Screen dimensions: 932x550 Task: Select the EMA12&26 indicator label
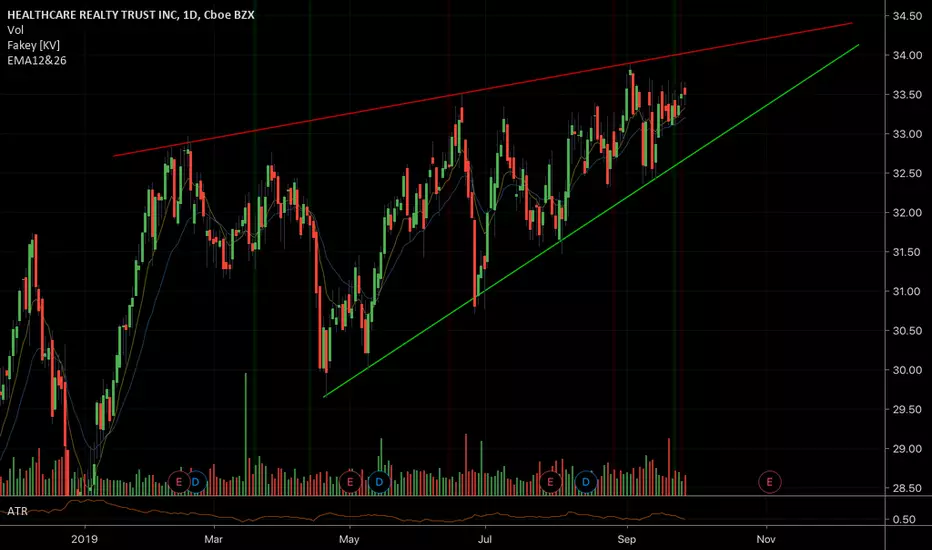[x=37, y=60]
